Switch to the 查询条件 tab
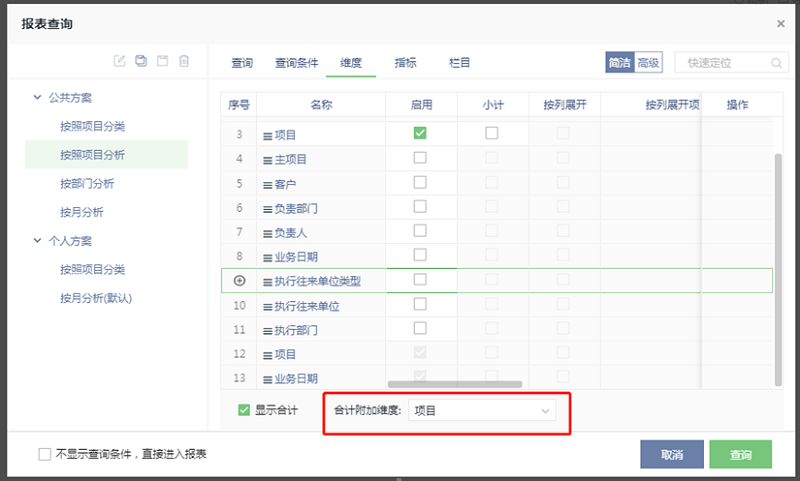 (x=296, y=63)
